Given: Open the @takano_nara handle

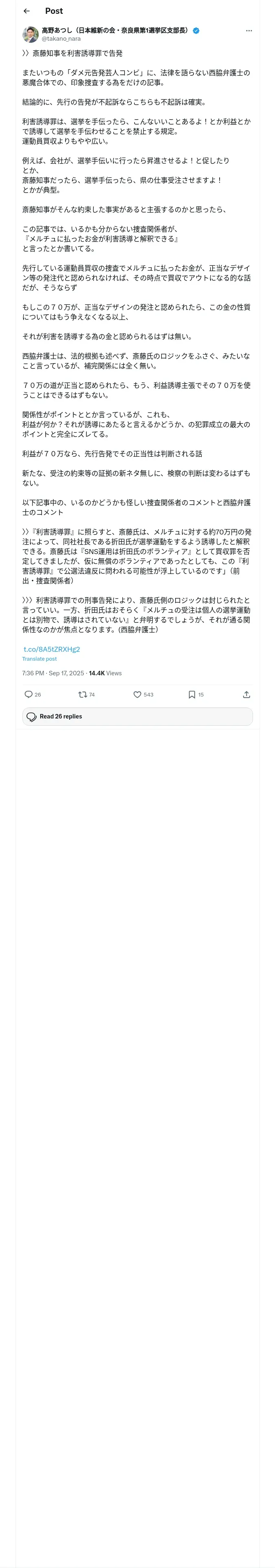Looking at the screenshot, I should (61, 38).
